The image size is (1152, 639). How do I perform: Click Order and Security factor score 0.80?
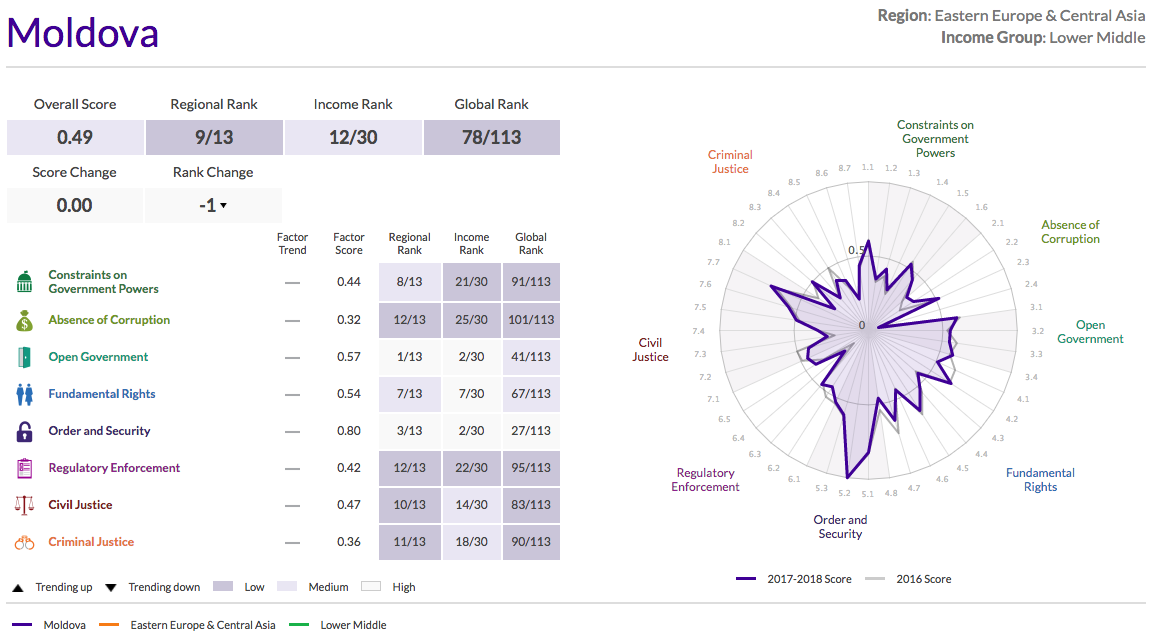(349, 431)
